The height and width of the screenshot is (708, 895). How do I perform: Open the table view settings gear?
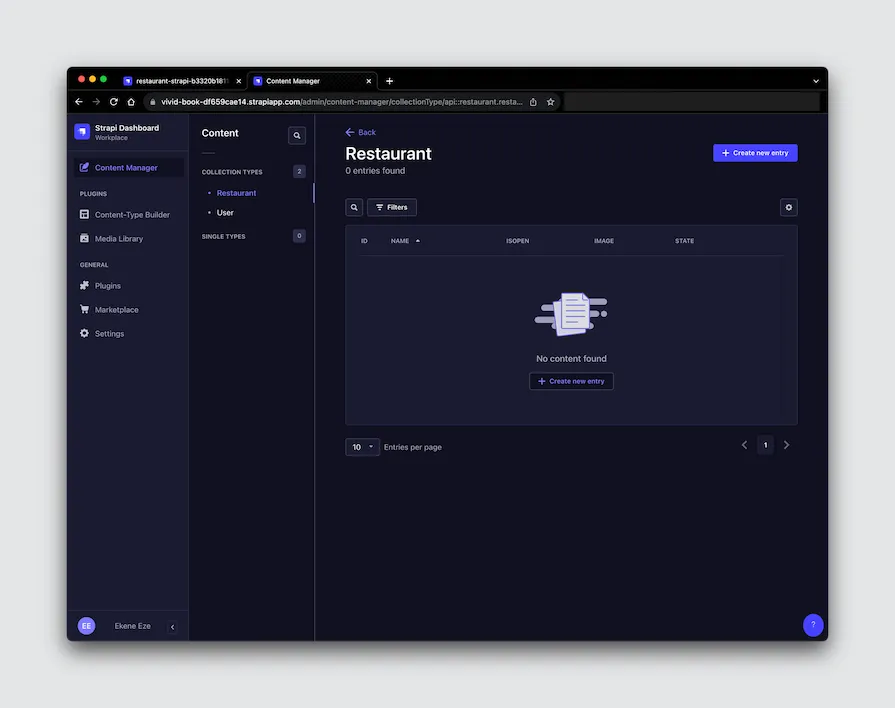[x=788, y=207]
